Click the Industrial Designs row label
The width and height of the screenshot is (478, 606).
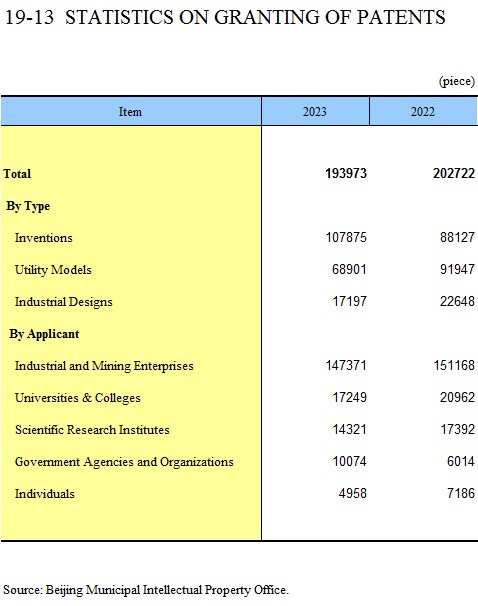(x=63, y=302)
